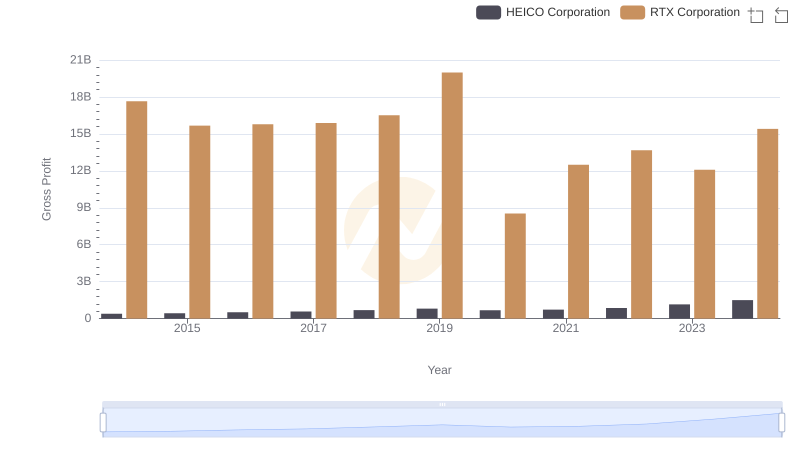
Task: Click the top grip of the zoom slider
Action: (x=442, y=404)
